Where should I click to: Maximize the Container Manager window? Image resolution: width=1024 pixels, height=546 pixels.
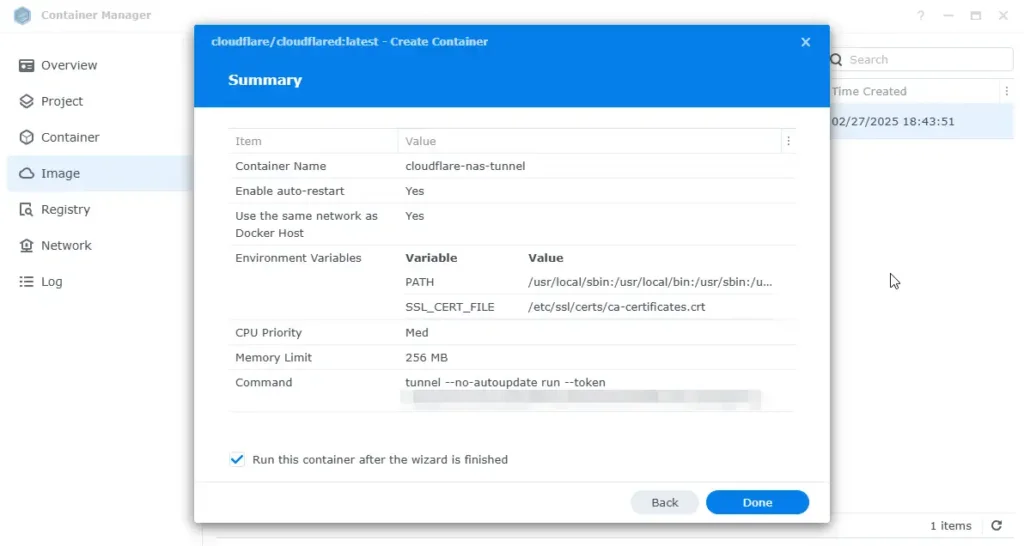pos(976,15)
